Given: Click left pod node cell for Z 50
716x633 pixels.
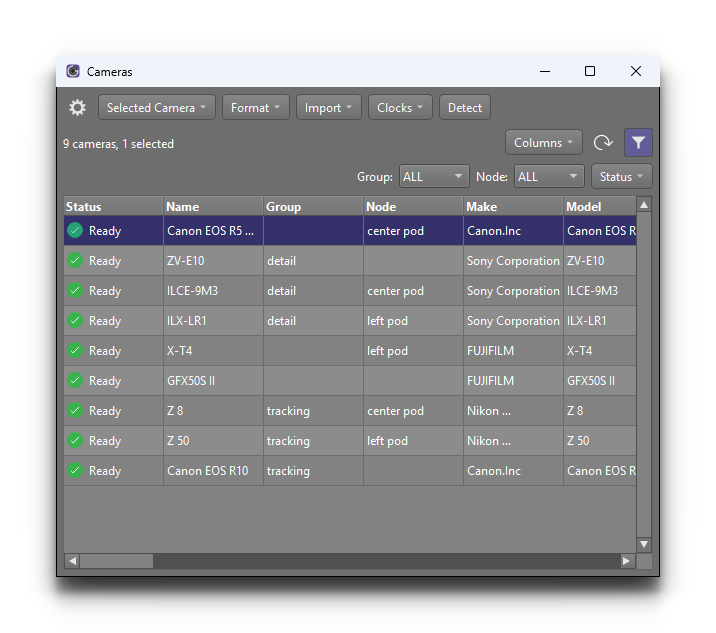Looking at the screenshot, I should 413,440.
